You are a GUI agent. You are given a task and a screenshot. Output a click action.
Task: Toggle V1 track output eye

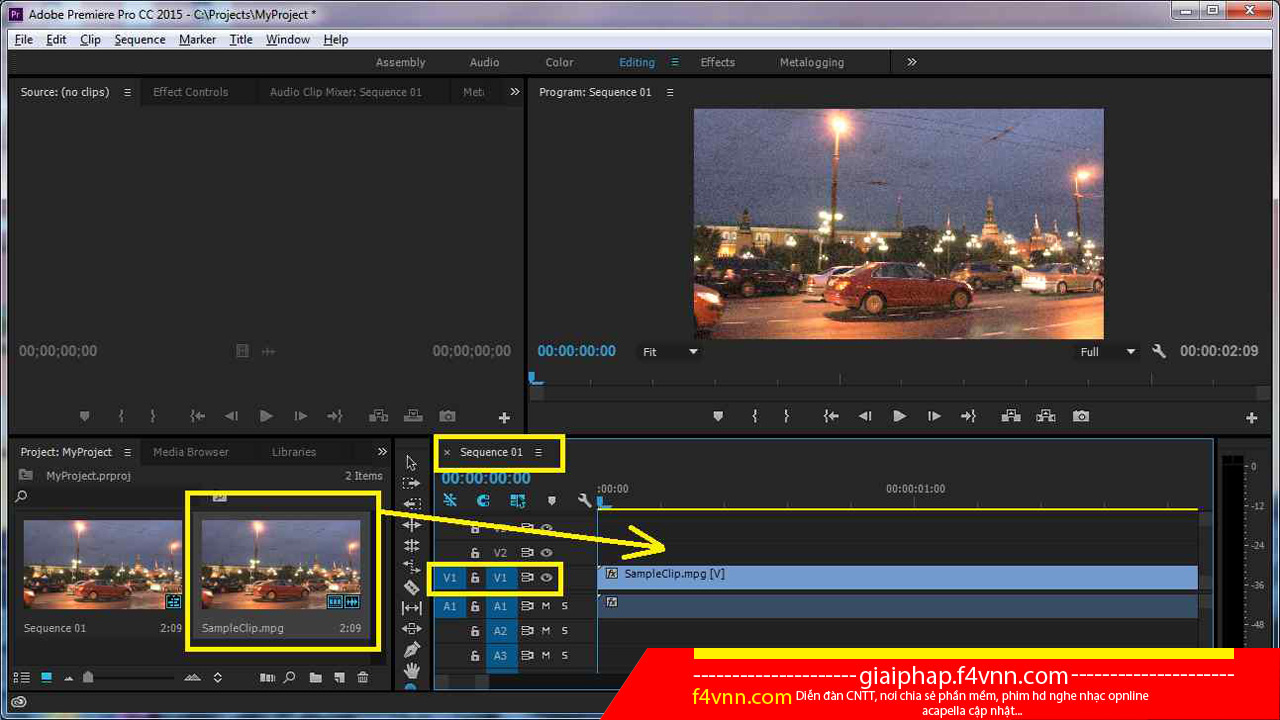[x=547, y=577]
